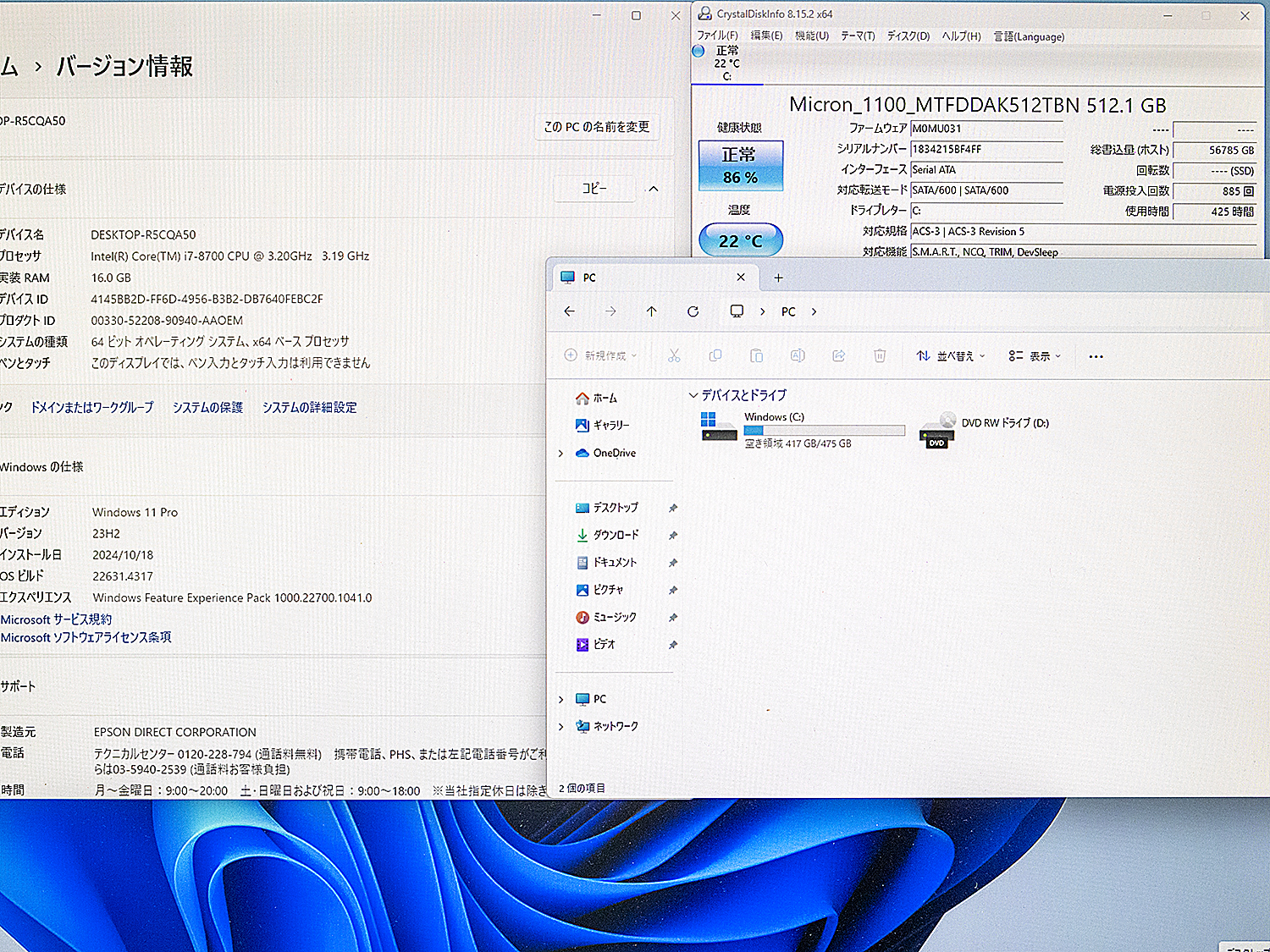Refresh the Explorer PC view

[693, 311]
